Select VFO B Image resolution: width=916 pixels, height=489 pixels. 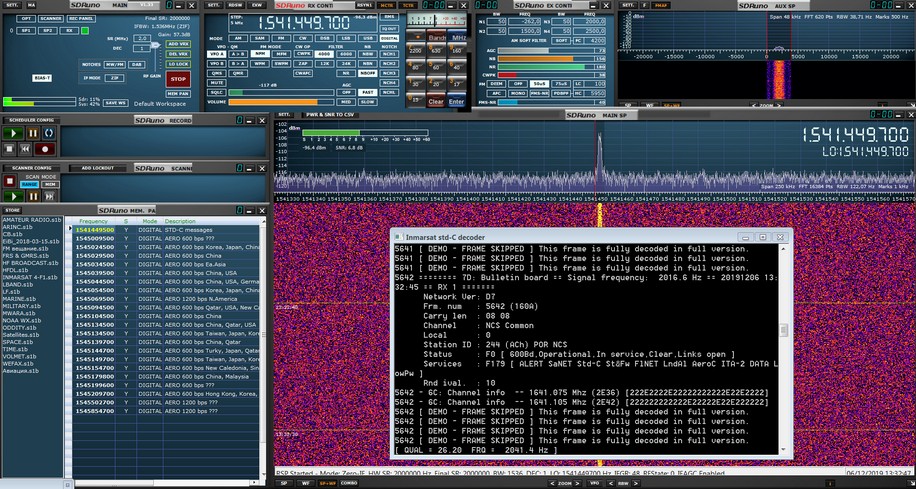[217, 63]
